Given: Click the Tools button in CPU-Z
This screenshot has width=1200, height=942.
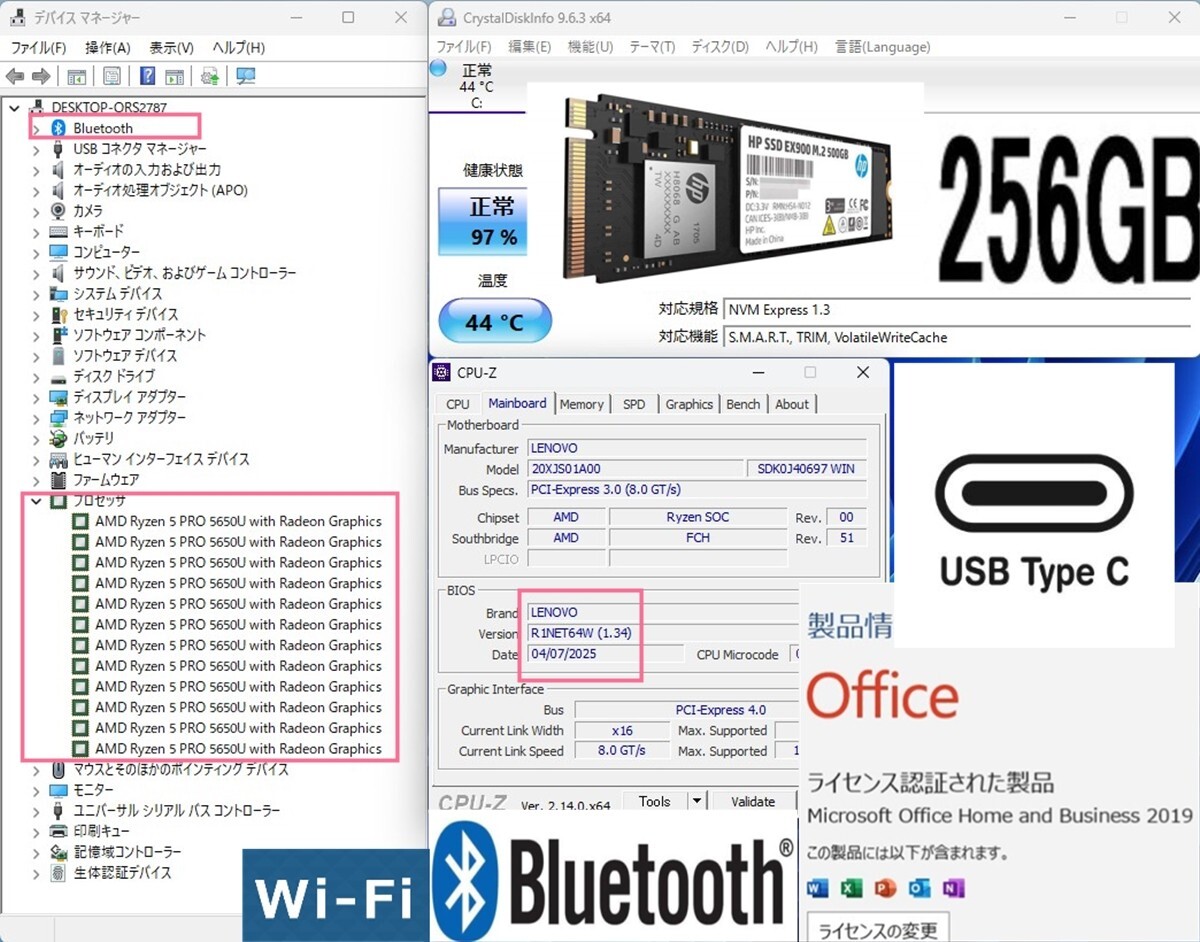Looking at the screenshot, I should [x=655, y=801].
